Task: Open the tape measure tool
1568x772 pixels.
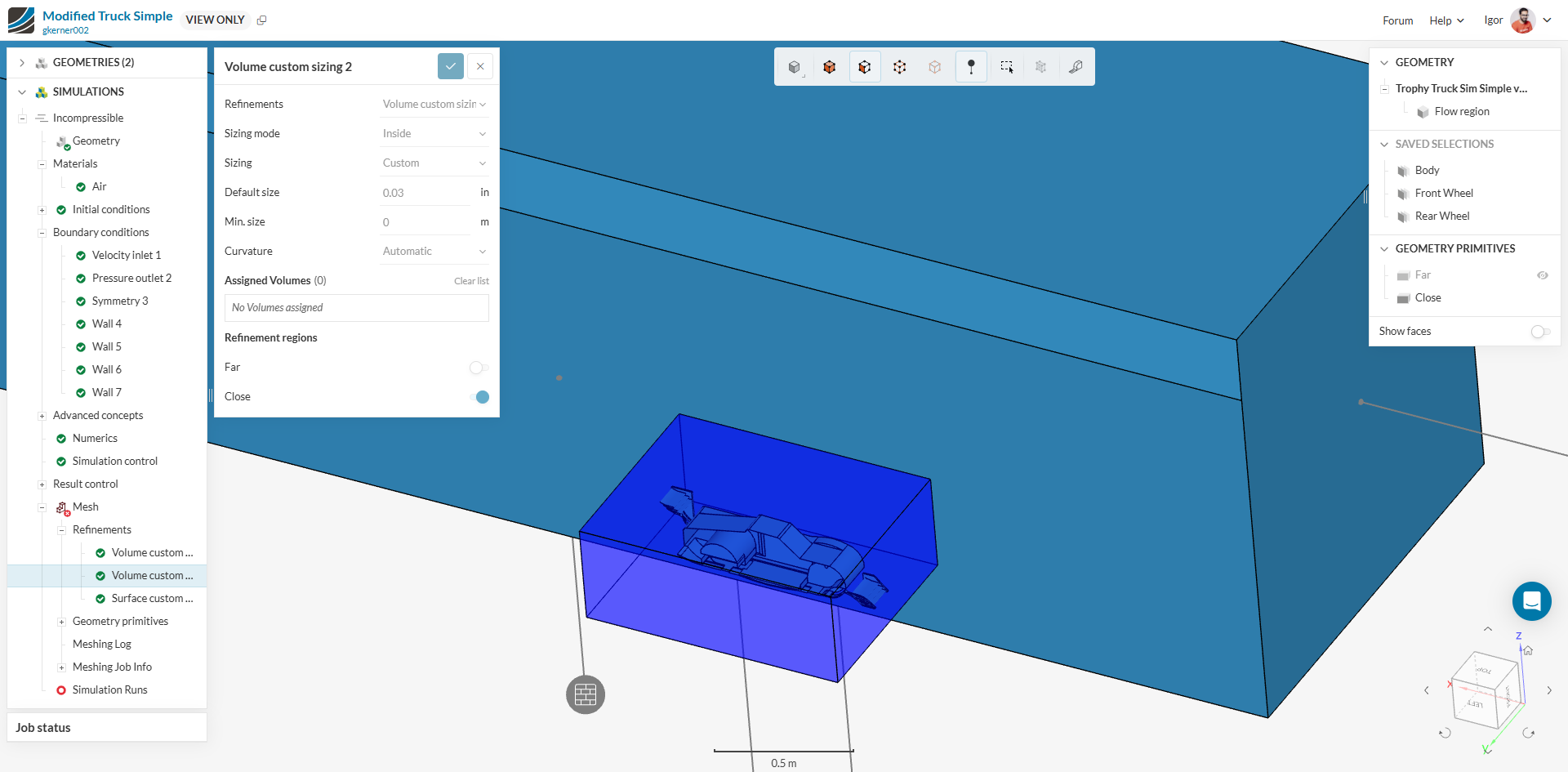Action: tap(1076, 67)
